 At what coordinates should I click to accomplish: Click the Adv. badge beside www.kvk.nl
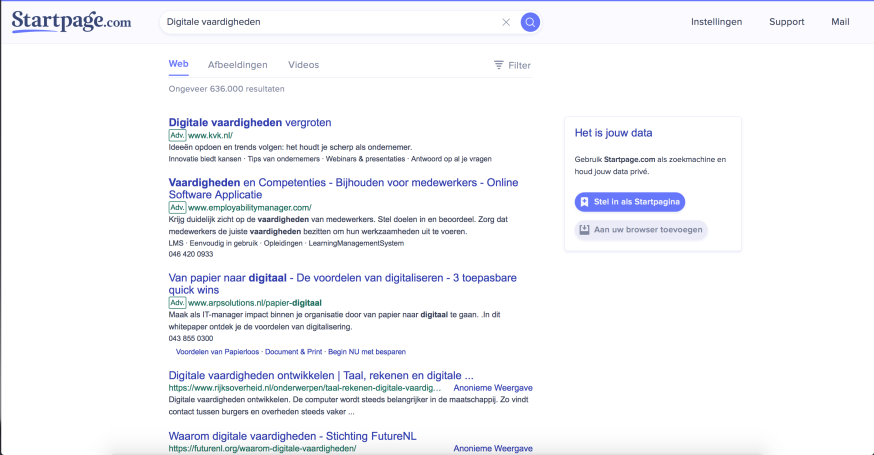(x=177, y=135)
